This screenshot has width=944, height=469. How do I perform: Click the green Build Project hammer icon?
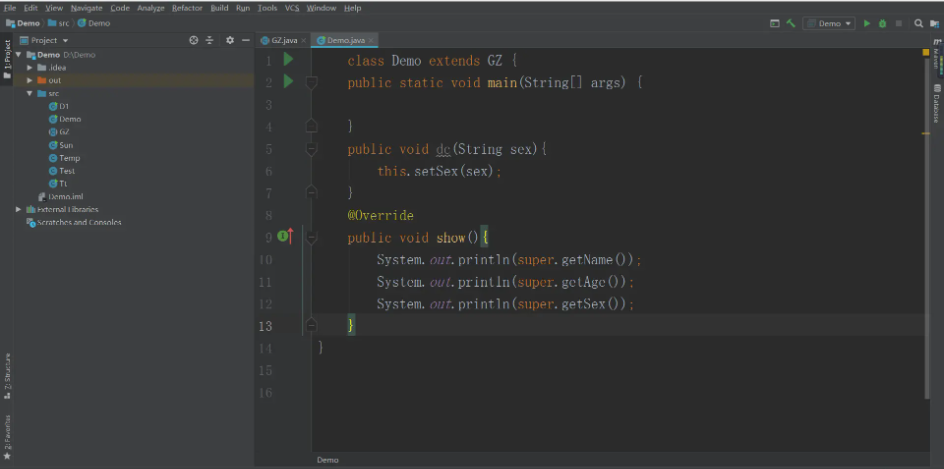tap(791, 23)
